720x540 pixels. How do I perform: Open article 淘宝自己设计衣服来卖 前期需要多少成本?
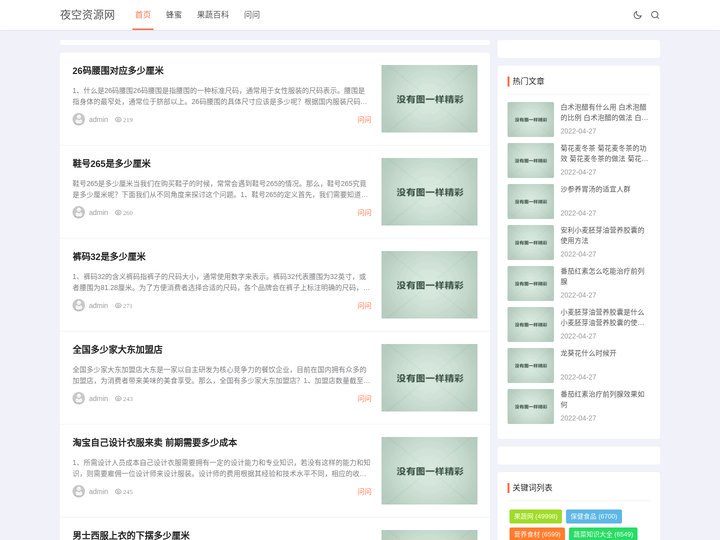(155, 443)
